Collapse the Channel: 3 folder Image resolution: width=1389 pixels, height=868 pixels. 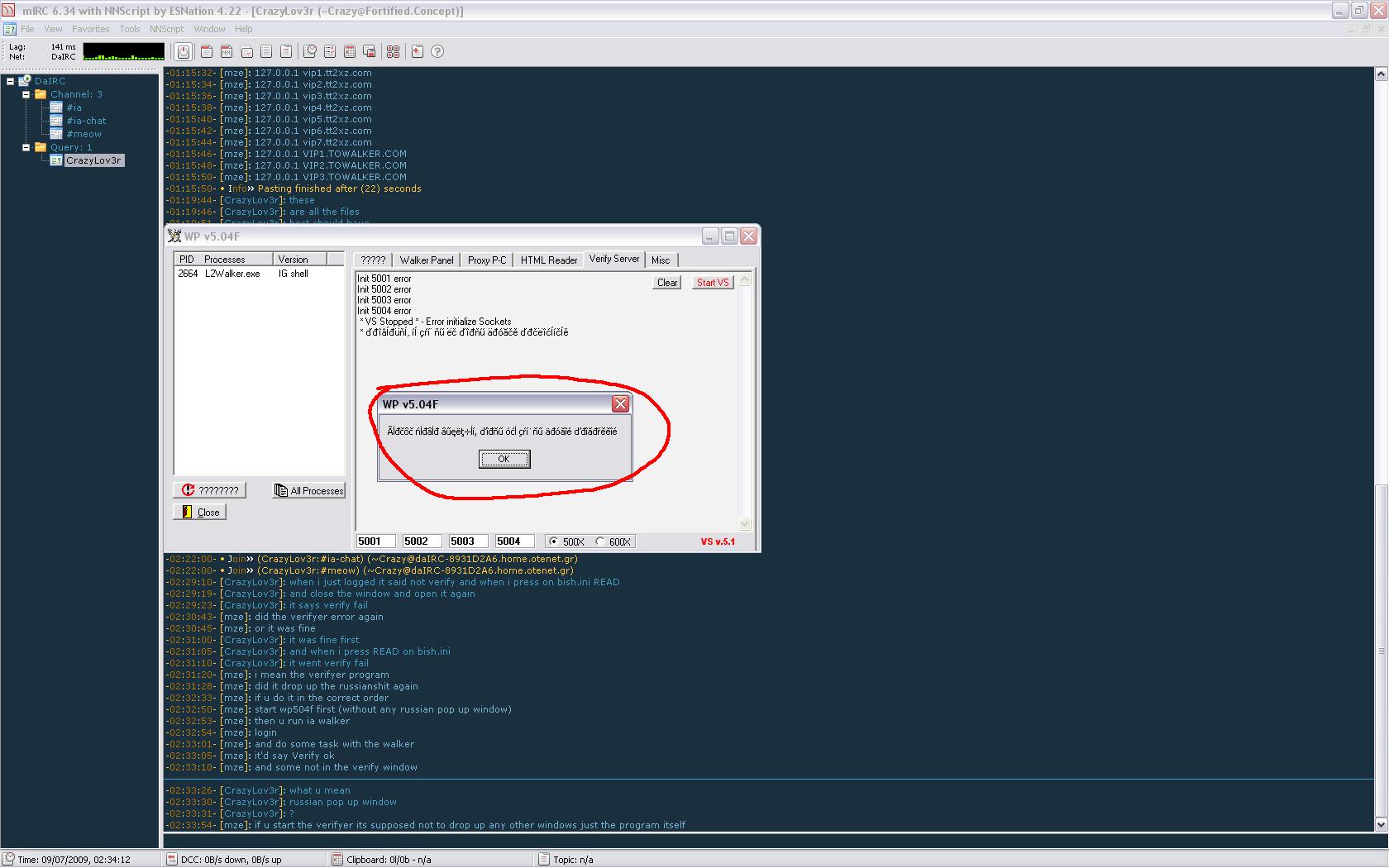point(26,94)
